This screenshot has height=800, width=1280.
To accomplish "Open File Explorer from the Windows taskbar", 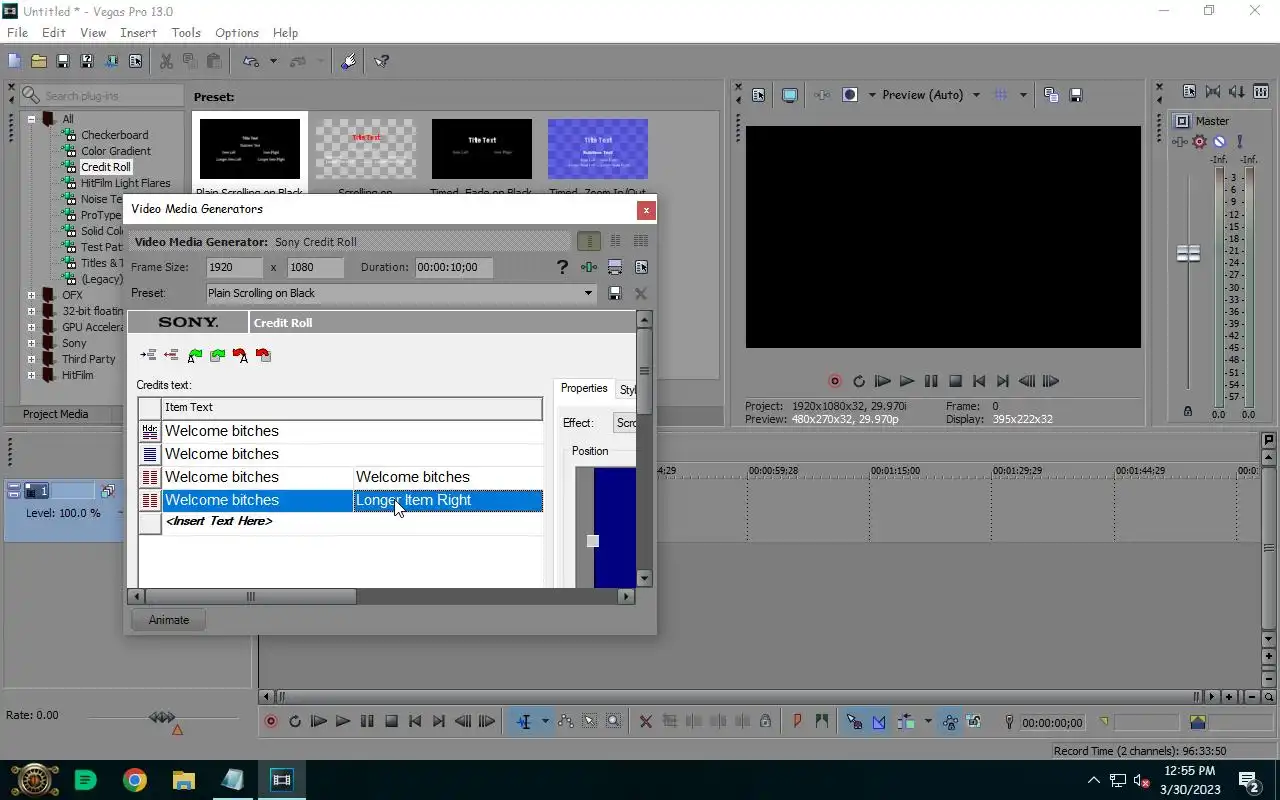I will coord(184,780).
